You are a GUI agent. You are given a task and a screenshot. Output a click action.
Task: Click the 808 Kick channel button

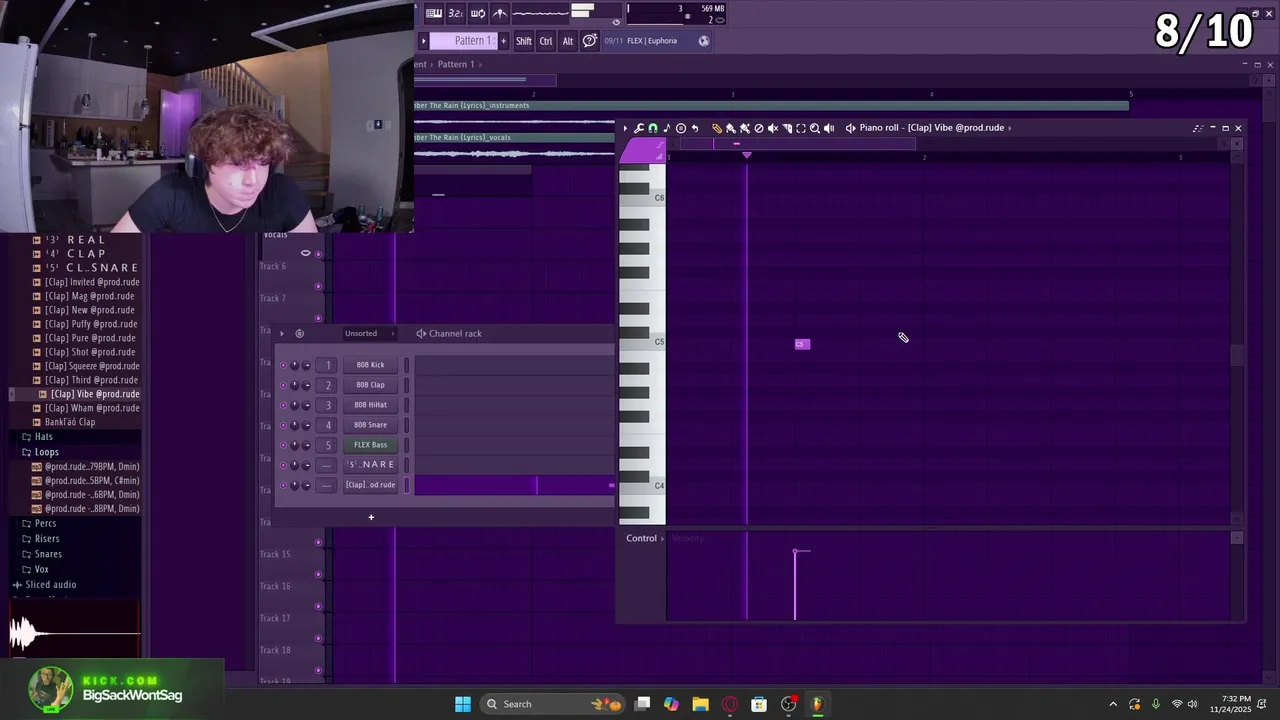click(x=370, y=365)
